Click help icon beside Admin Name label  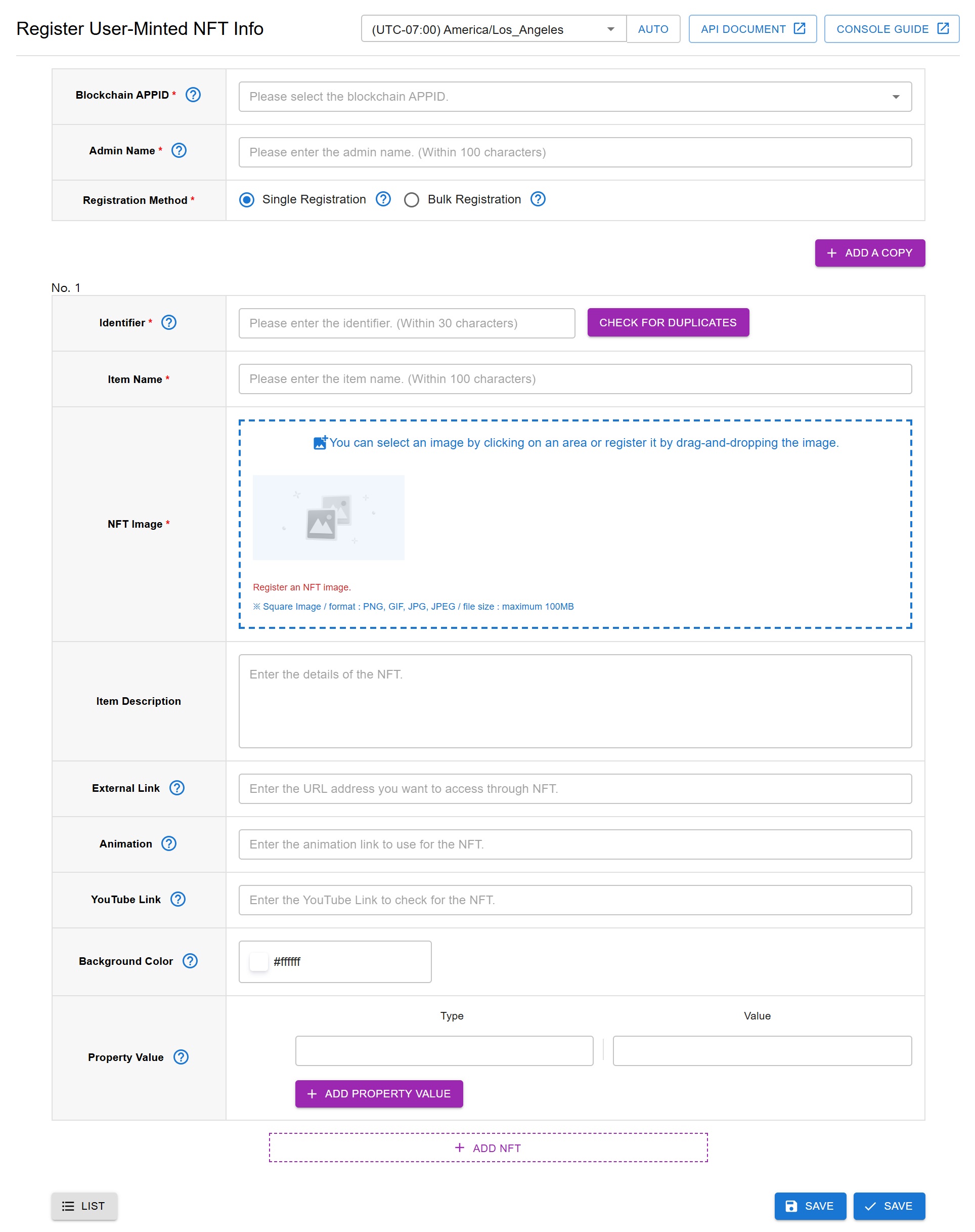pyautogui.click(x=179, y=150)
